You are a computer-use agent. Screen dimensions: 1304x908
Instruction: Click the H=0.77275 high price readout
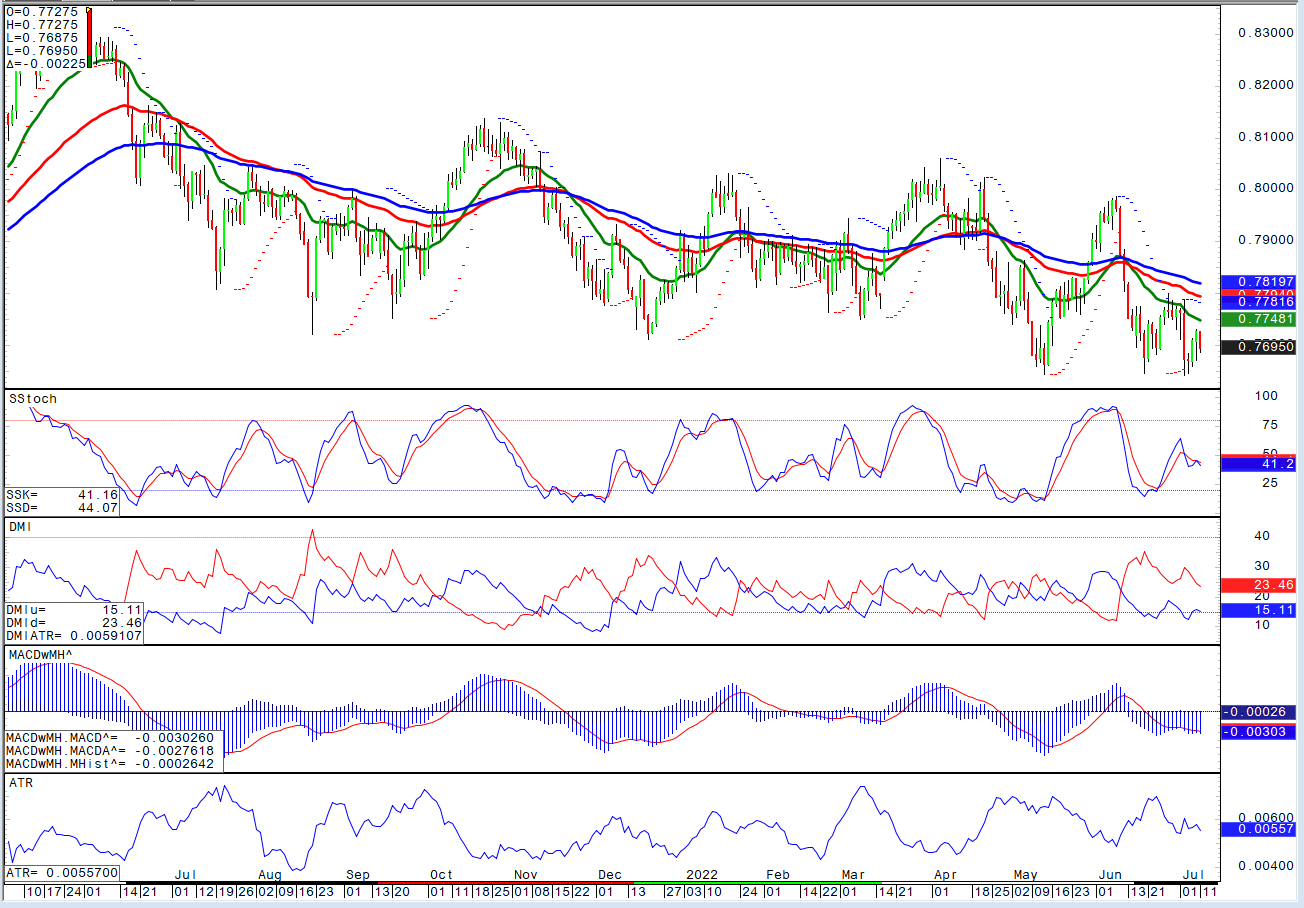(x=44, y=25)
